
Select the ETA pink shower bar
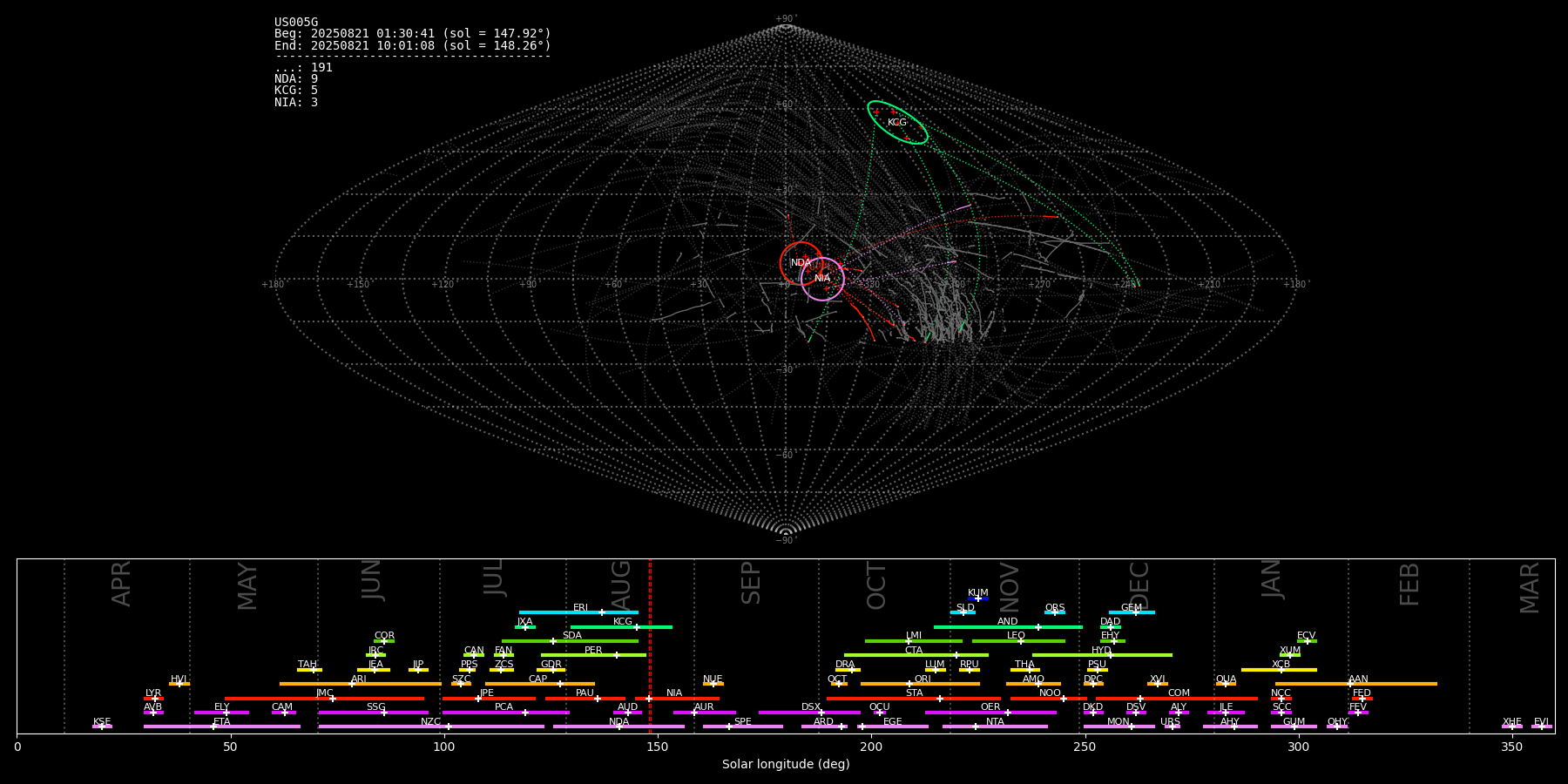coord(222,727)
